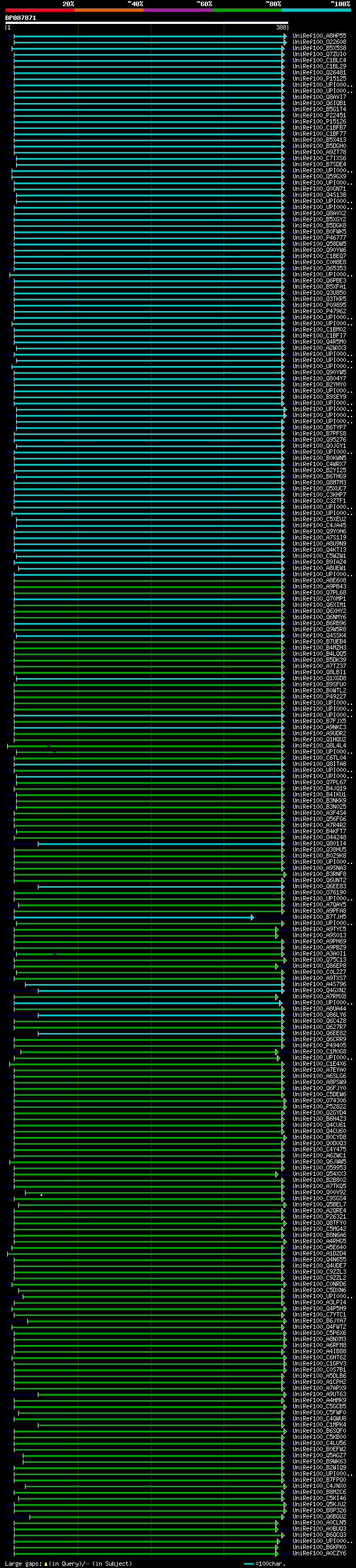The height and width of the screenshot is (1568, 356).
Task: Click the cyan alignment bar for A8HP55
Action: [150, 36]
